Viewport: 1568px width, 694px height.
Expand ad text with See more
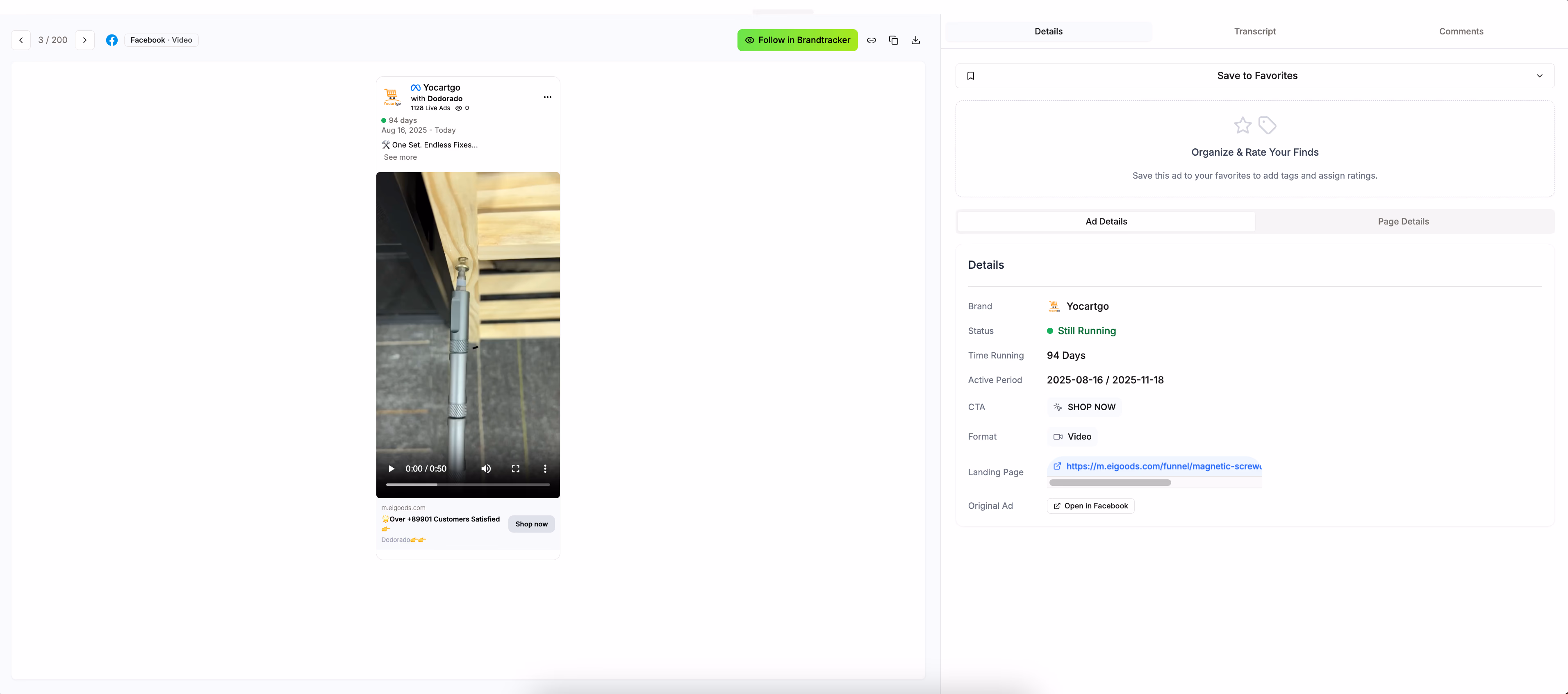400,158
